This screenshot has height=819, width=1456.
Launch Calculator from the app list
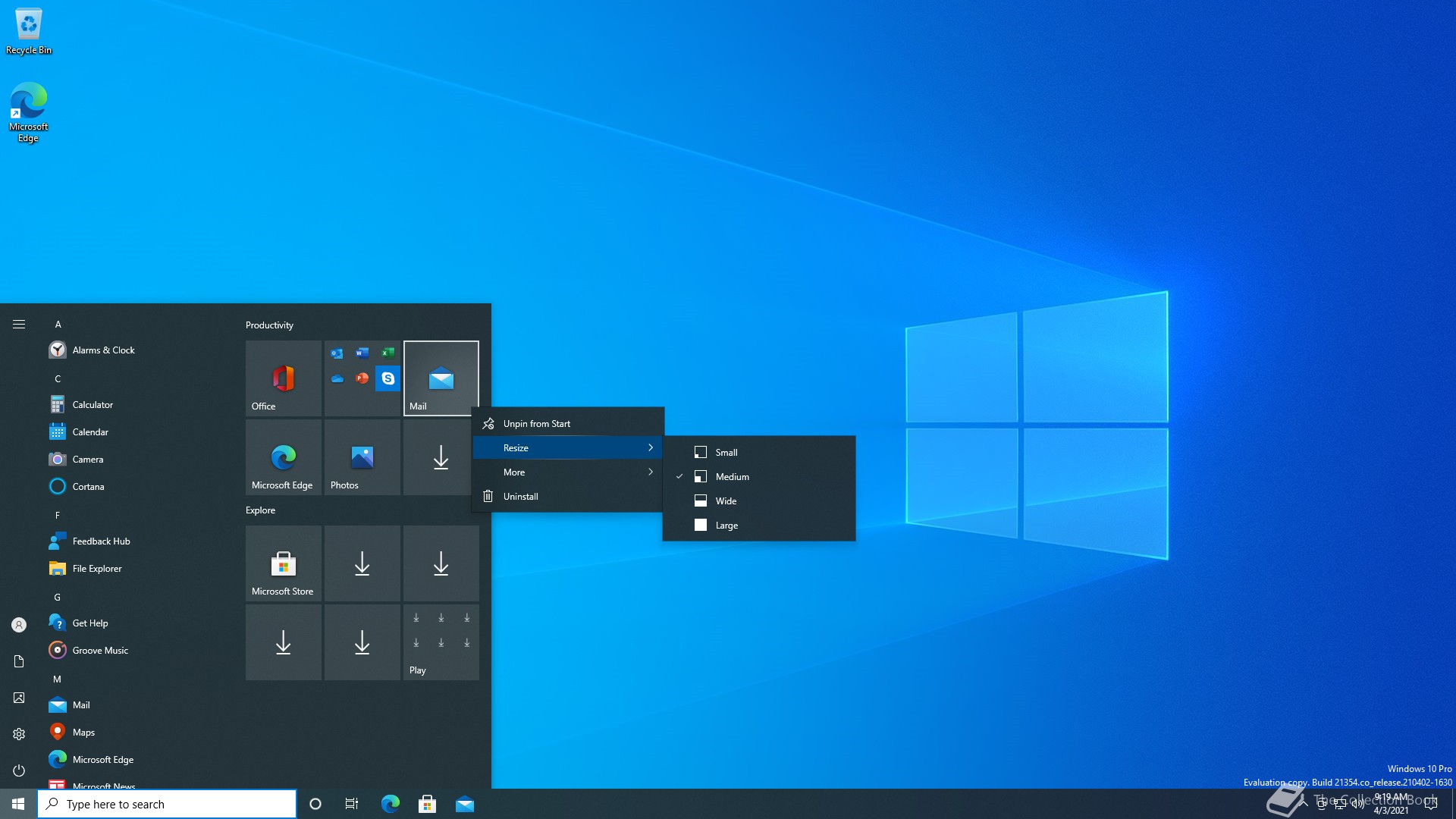click(136, 405)
